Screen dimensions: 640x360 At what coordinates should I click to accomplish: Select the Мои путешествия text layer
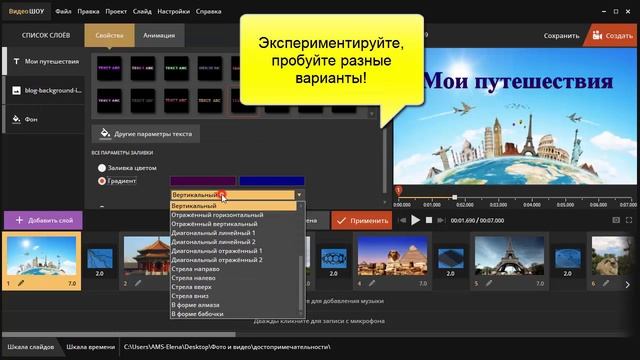[44, 61]
